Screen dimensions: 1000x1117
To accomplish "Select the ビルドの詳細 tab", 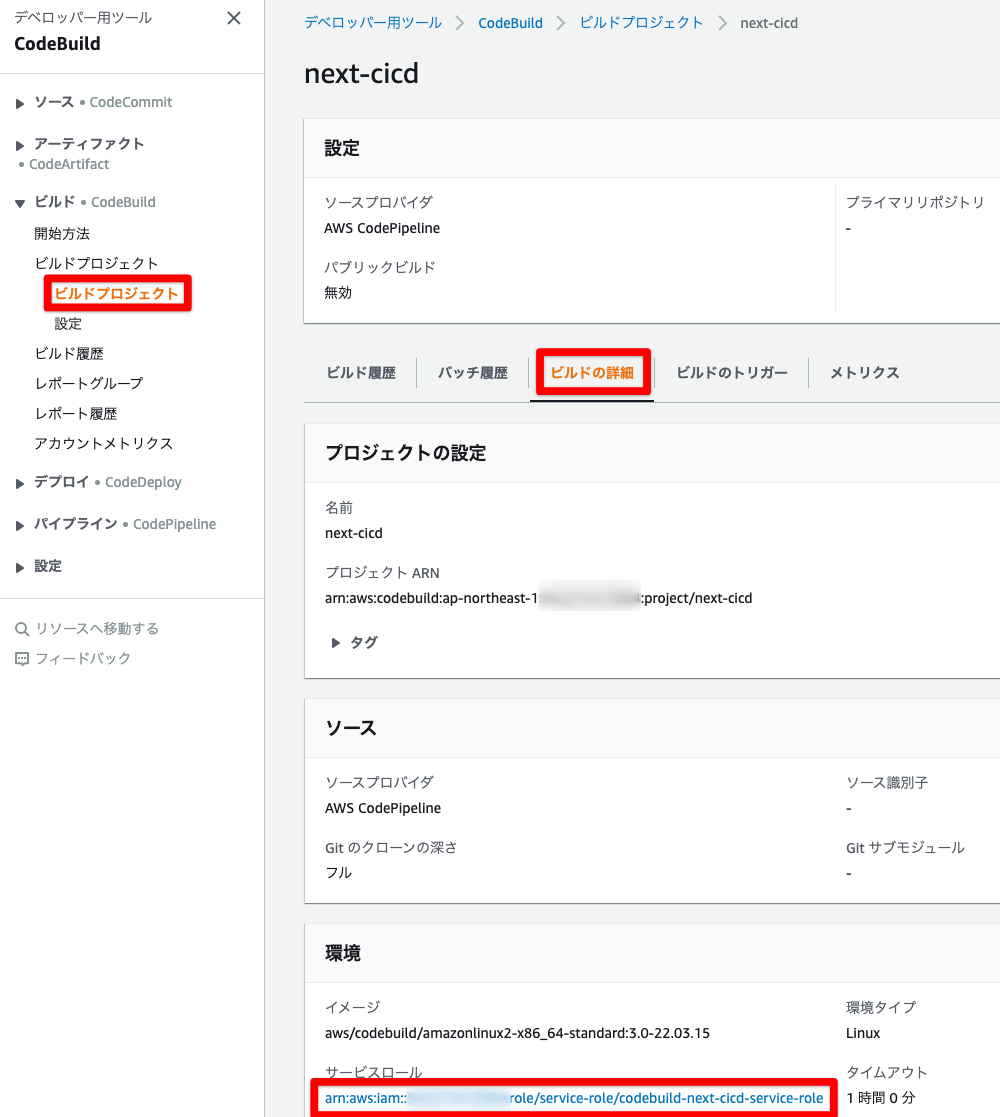I will pos(592,373).
